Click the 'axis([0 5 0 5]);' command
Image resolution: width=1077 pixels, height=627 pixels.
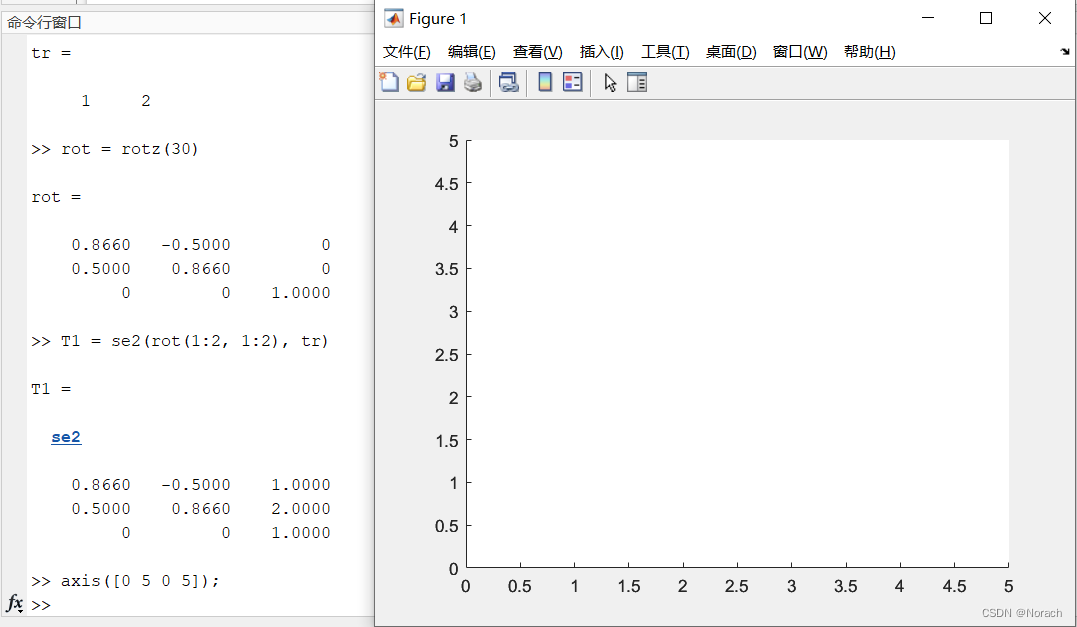(140, 581)
